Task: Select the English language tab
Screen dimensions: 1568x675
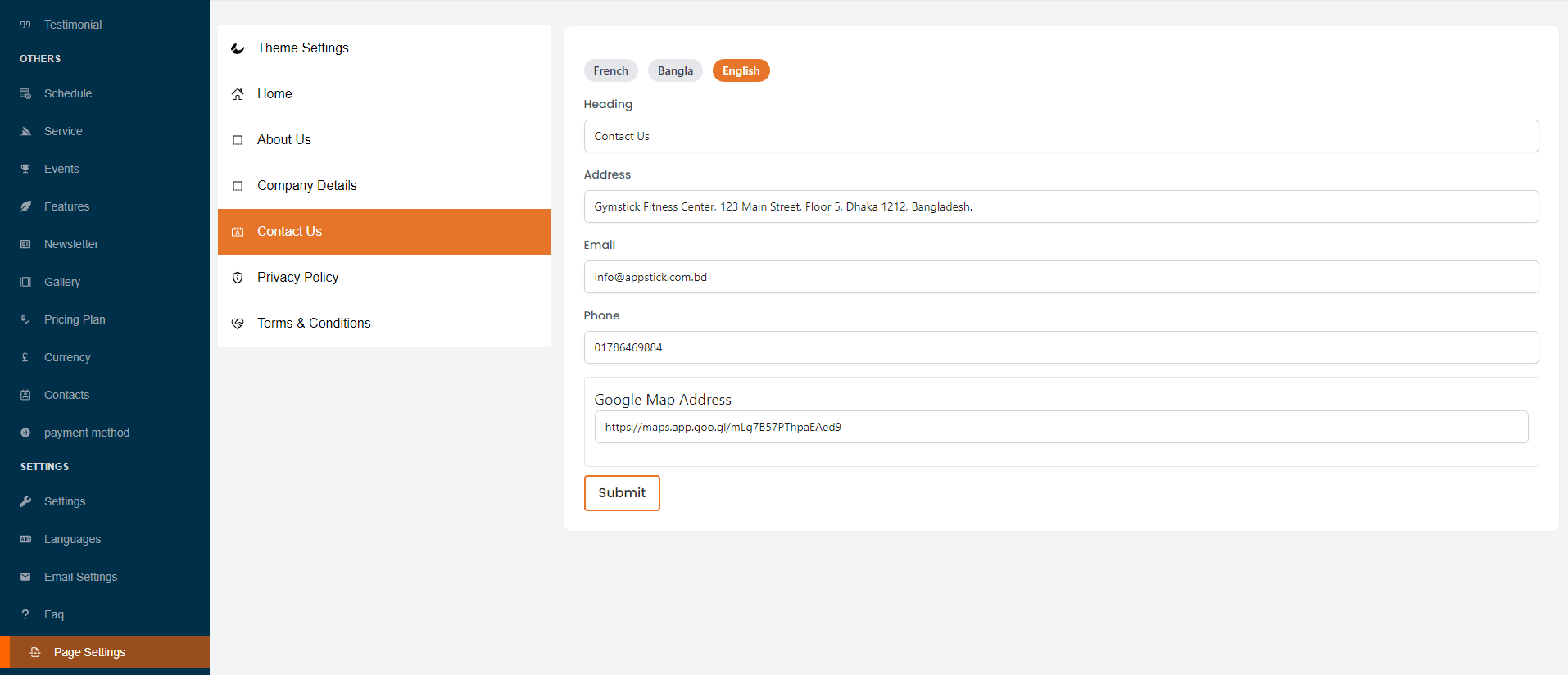Action: (x=741, y=70)
